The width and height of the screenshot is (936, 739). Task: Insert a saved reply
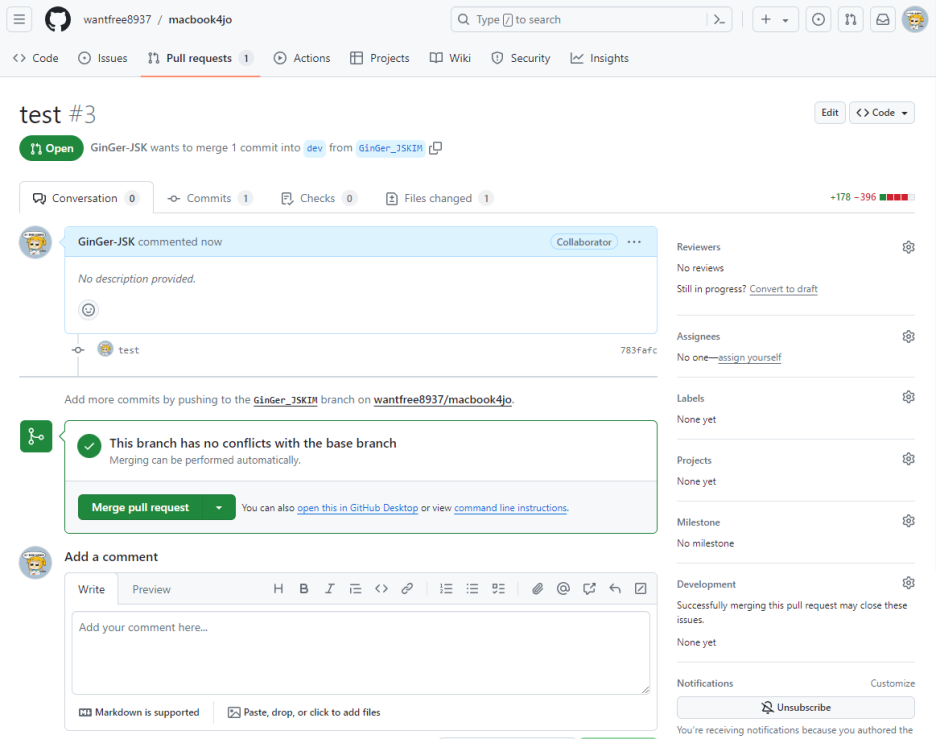pyautogui.click(x=615, y=589)
